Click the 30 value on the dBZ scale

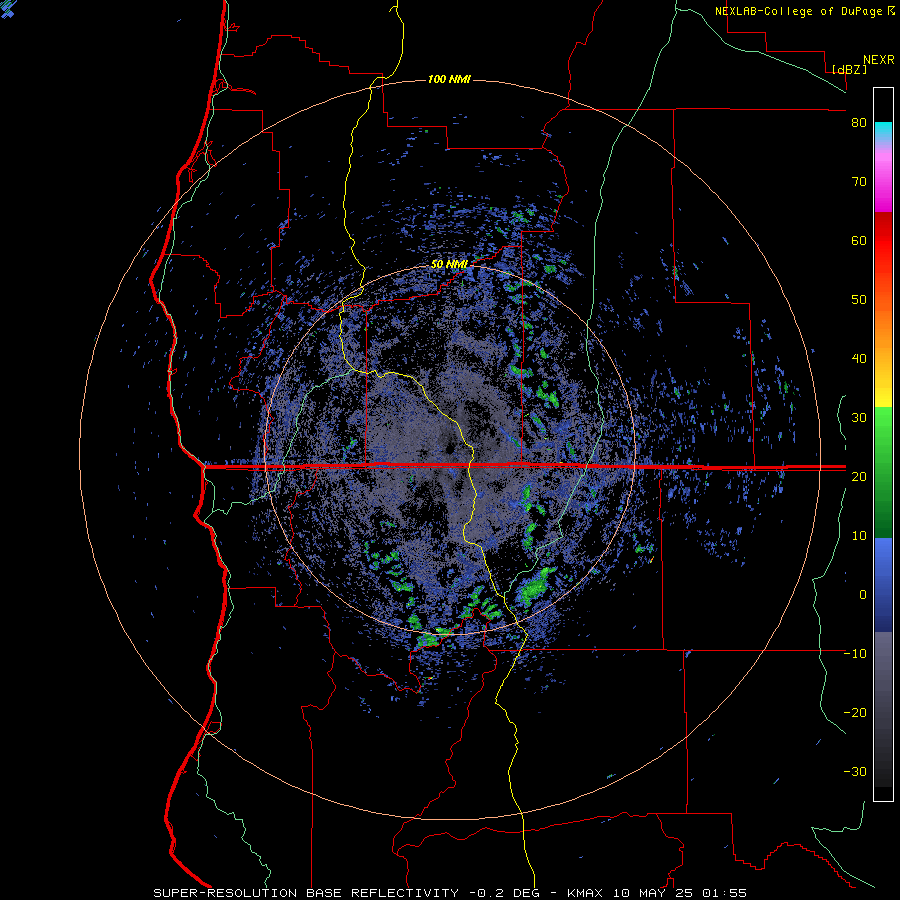coord(859,417)
